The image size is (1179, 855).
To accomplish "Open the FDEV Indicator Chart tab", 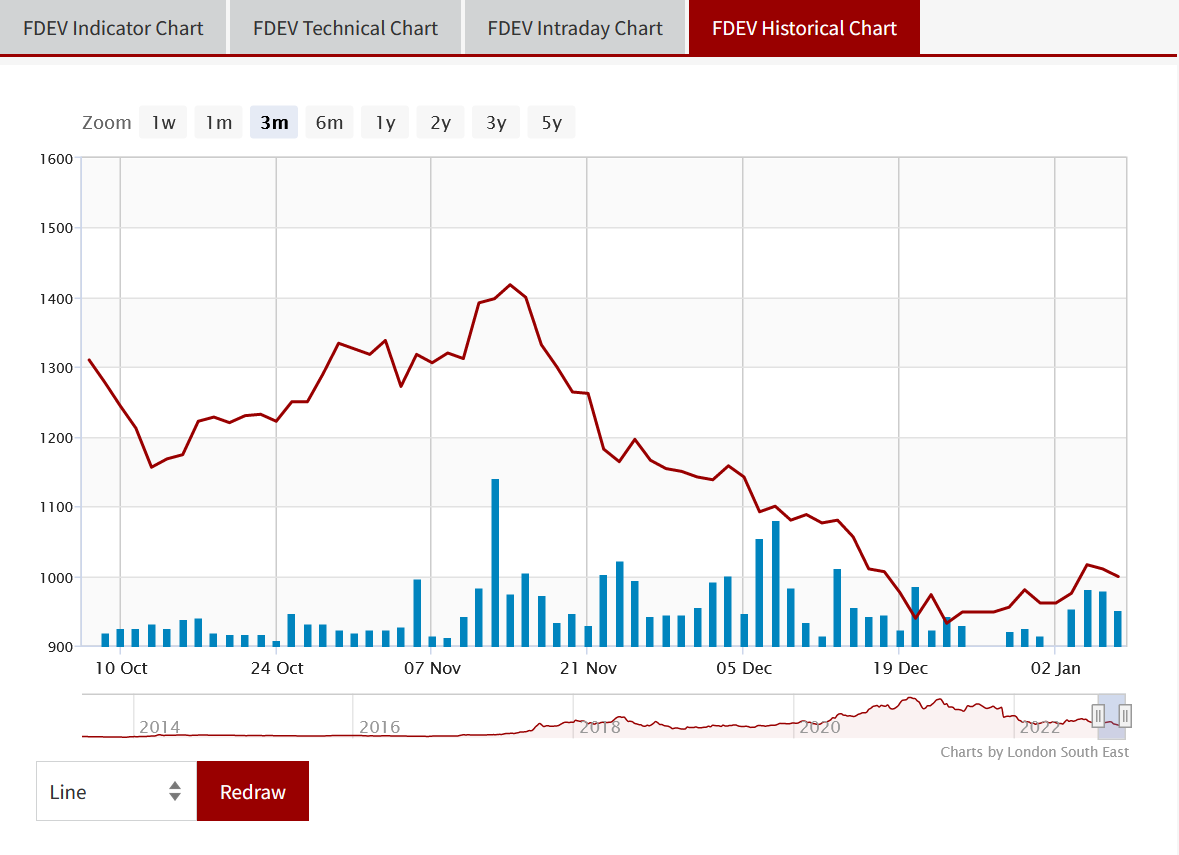I will (x=113, y=28).
